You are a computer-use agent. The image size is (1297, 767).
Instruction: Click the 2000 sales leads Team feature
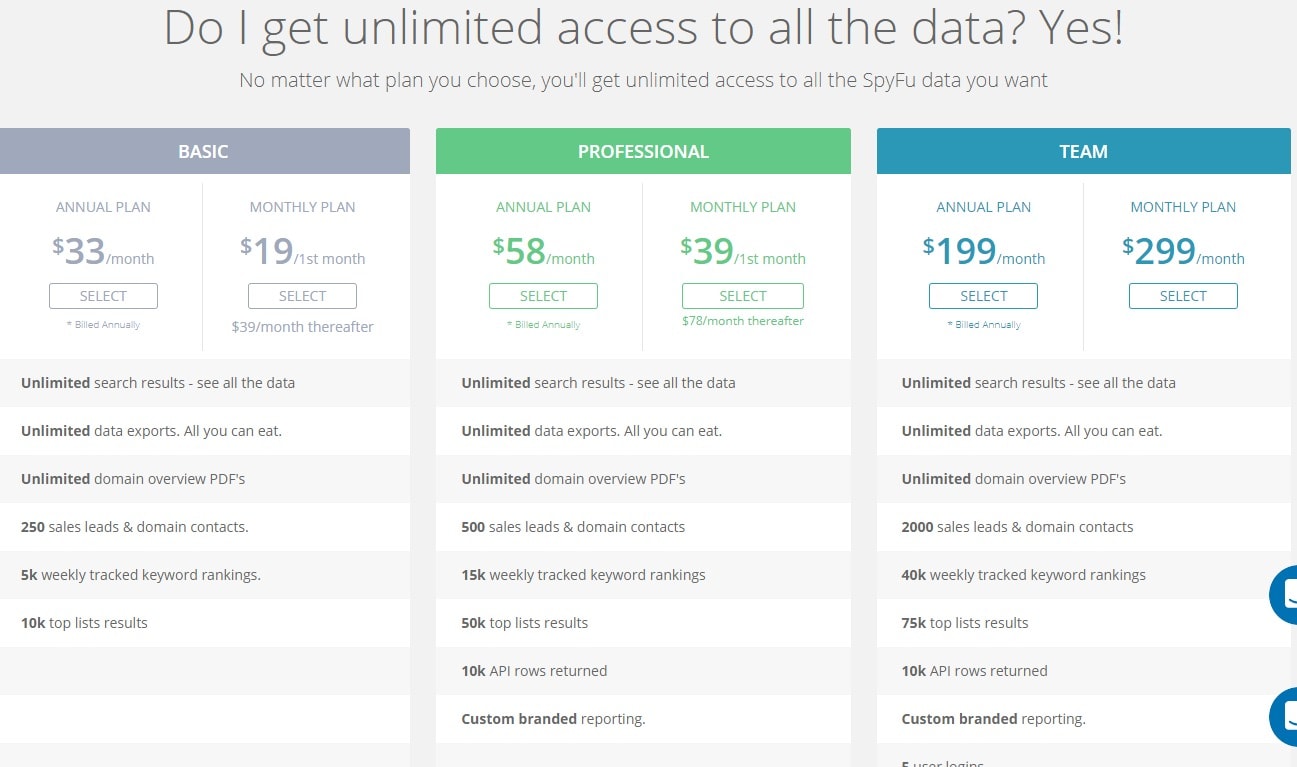click(x=1017, y=527)
